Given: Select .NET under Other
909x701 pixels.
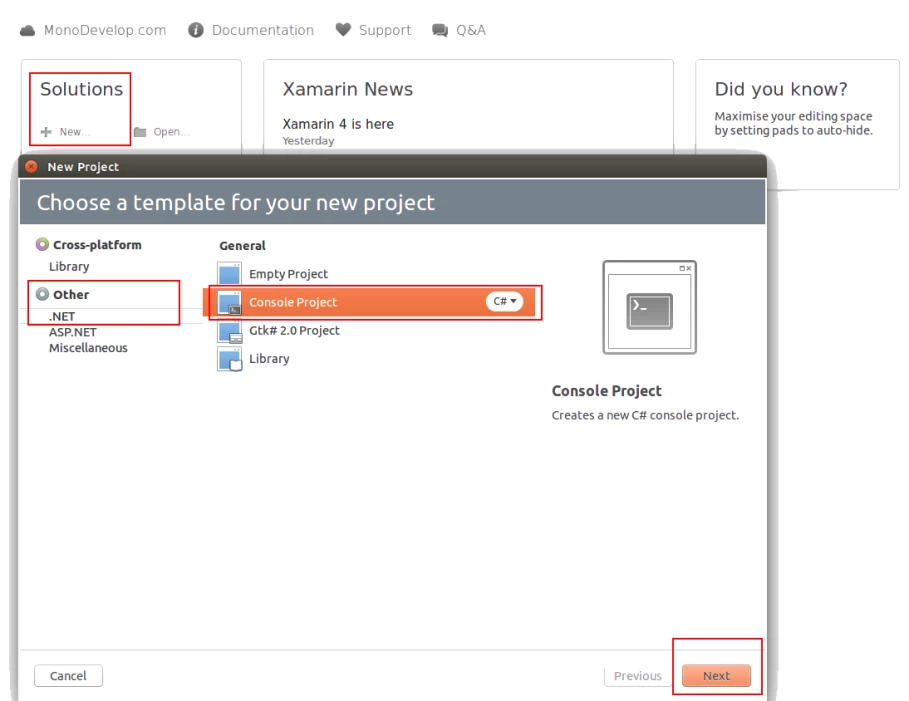Looking at the screenshot, I should [x=62, y=317].
